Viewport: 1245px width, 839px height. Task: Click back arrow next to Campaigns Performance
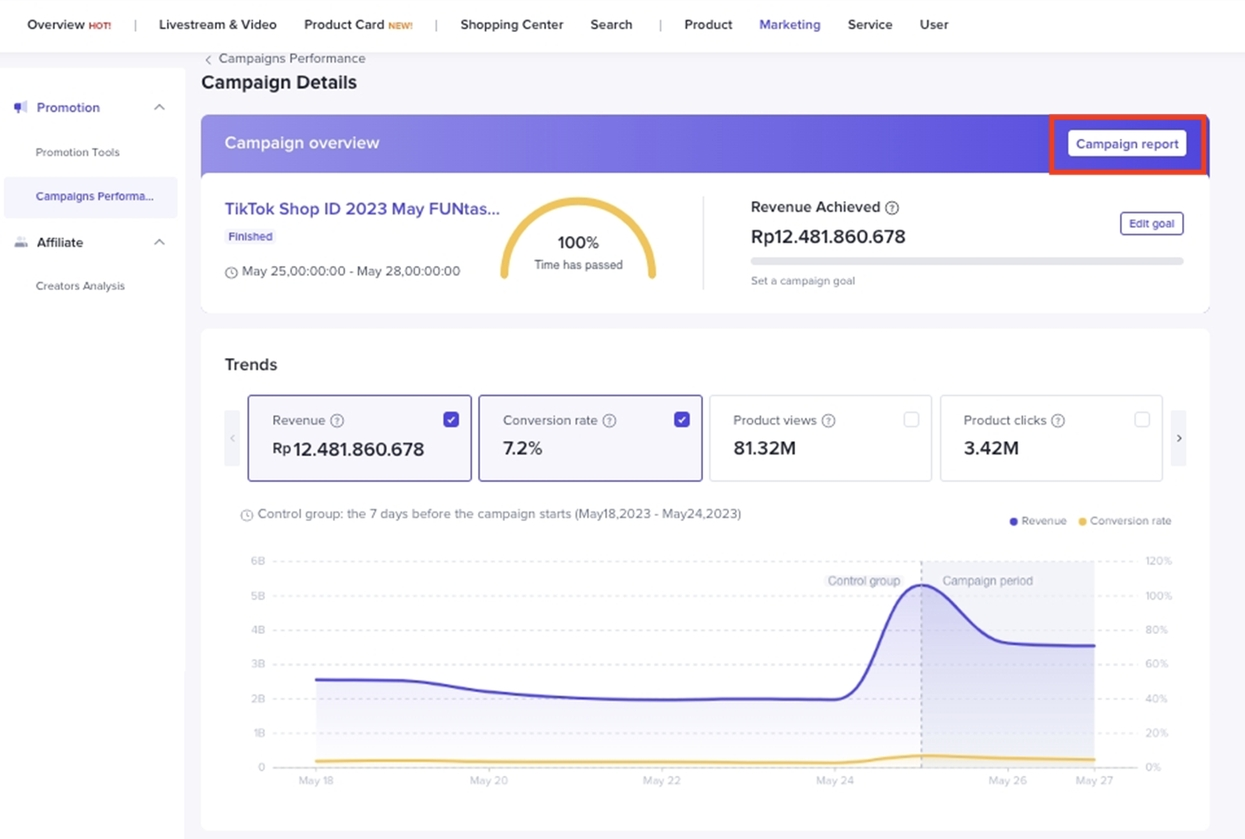coord(208,59)
